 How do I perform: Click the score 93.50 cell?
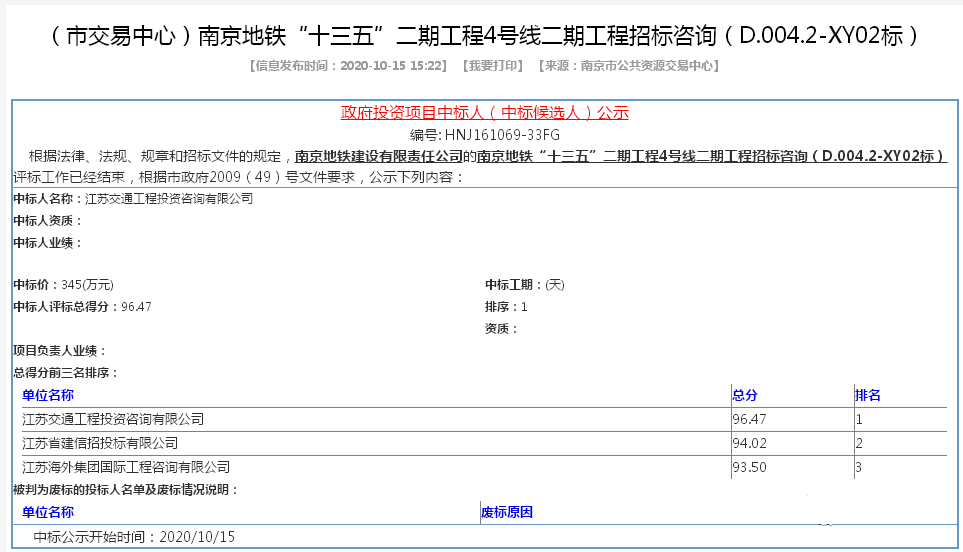click(x=749, y=467)
